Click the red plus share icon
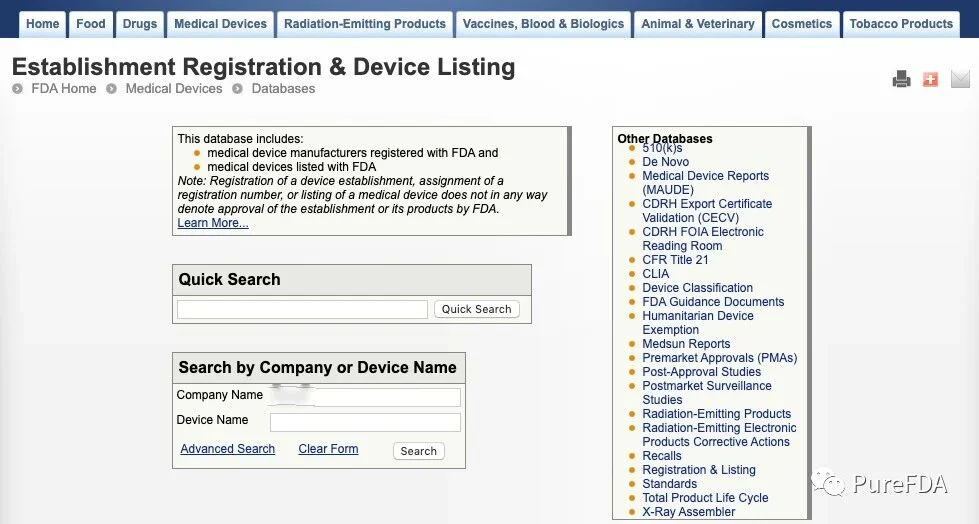The image size is (979, 524). [x=930, y=79]
